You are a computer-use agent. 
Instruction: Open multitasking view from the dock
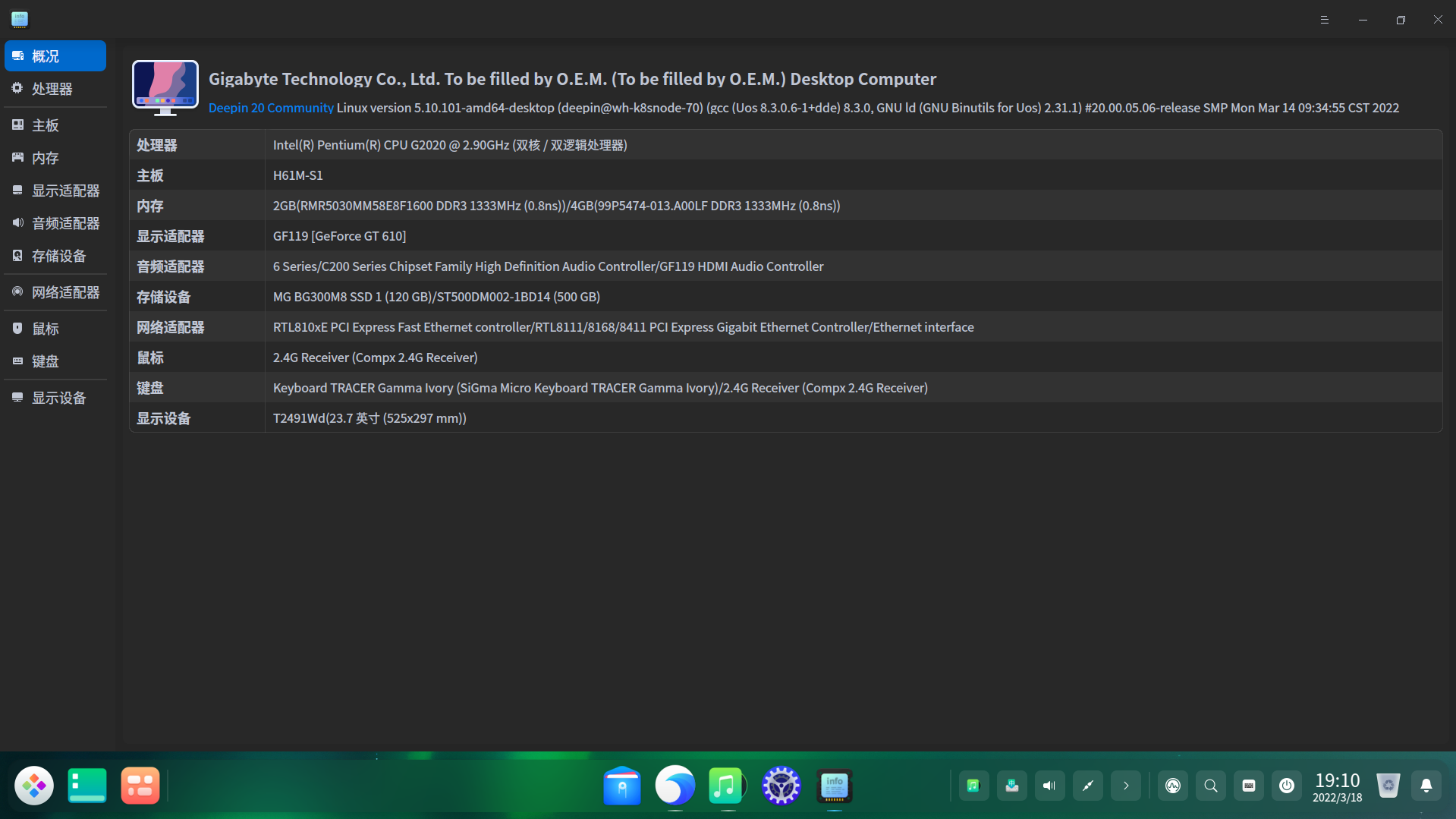140,786
